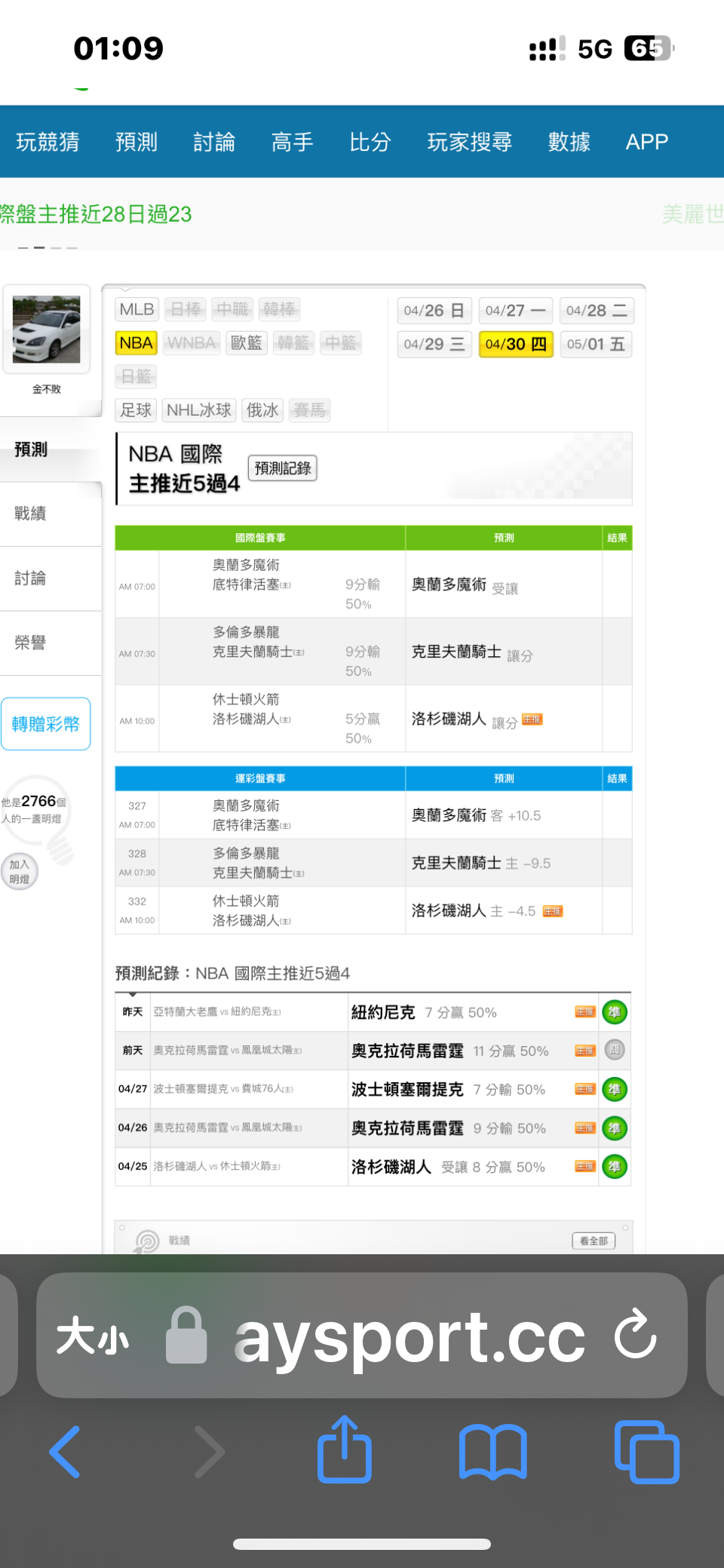Tap the green result badge for 紐約尼克
This screenshot has height=1568, width=724.
tap(615, 1012)
